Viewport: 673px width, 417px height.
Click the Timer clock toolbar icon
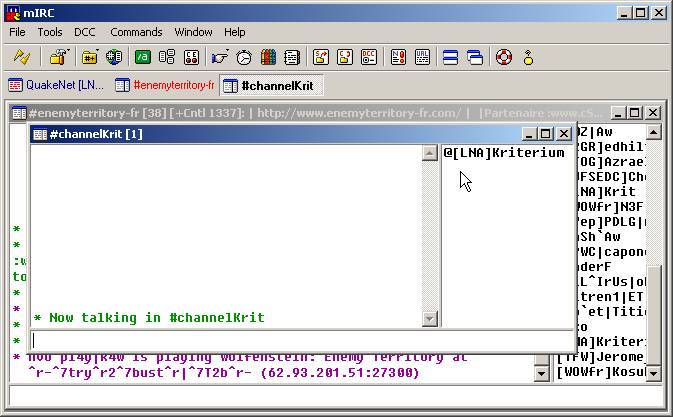[244, 57]
